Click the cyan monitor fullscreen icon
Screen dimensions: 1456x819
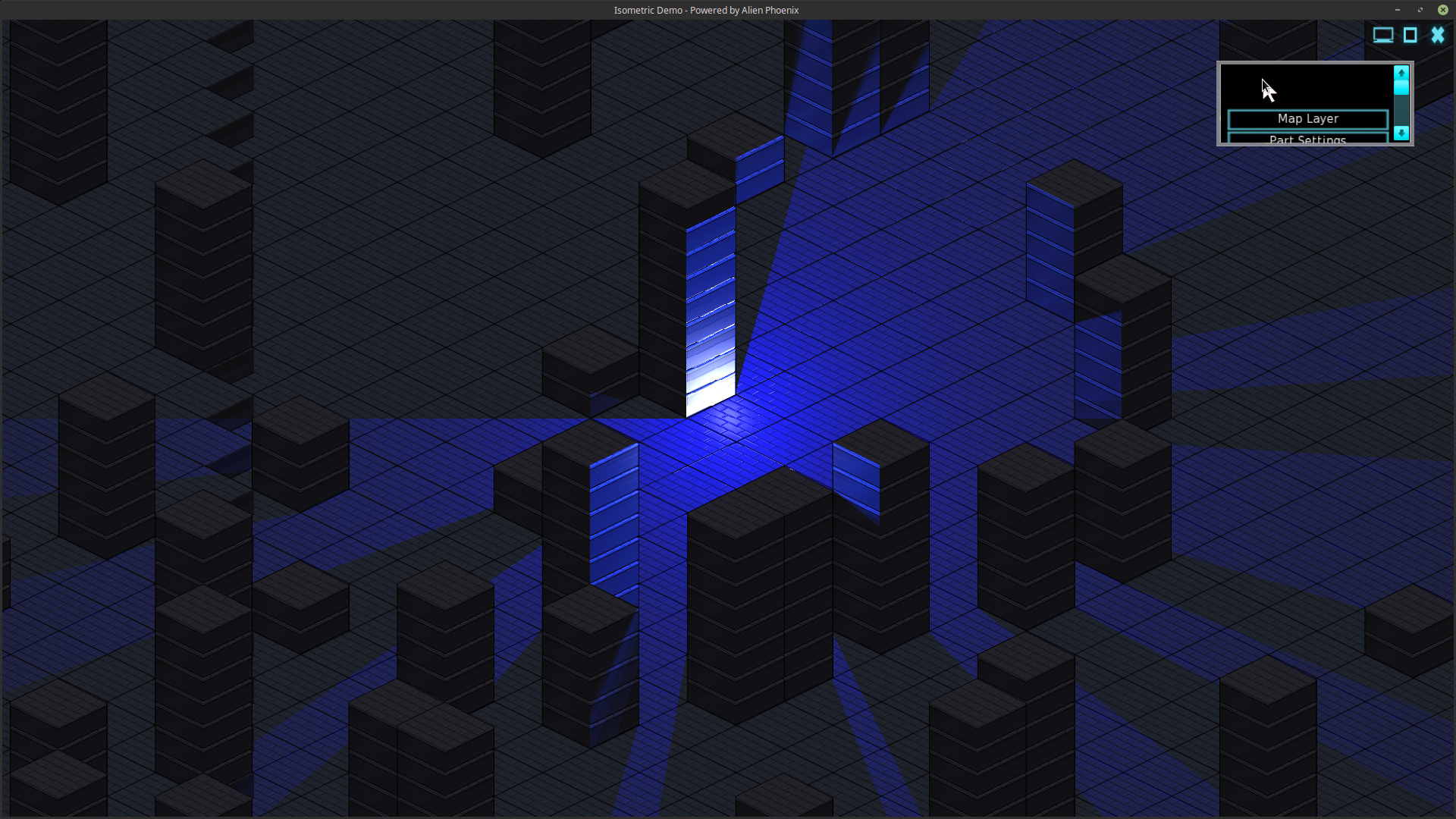(x=1382, y=35)
